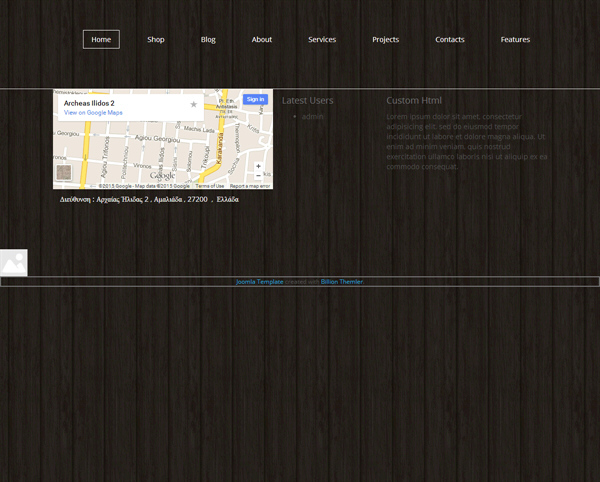Visit the Billion Themler footer link
The width and height of the screenshot is (600, 482).
[342, 282]
